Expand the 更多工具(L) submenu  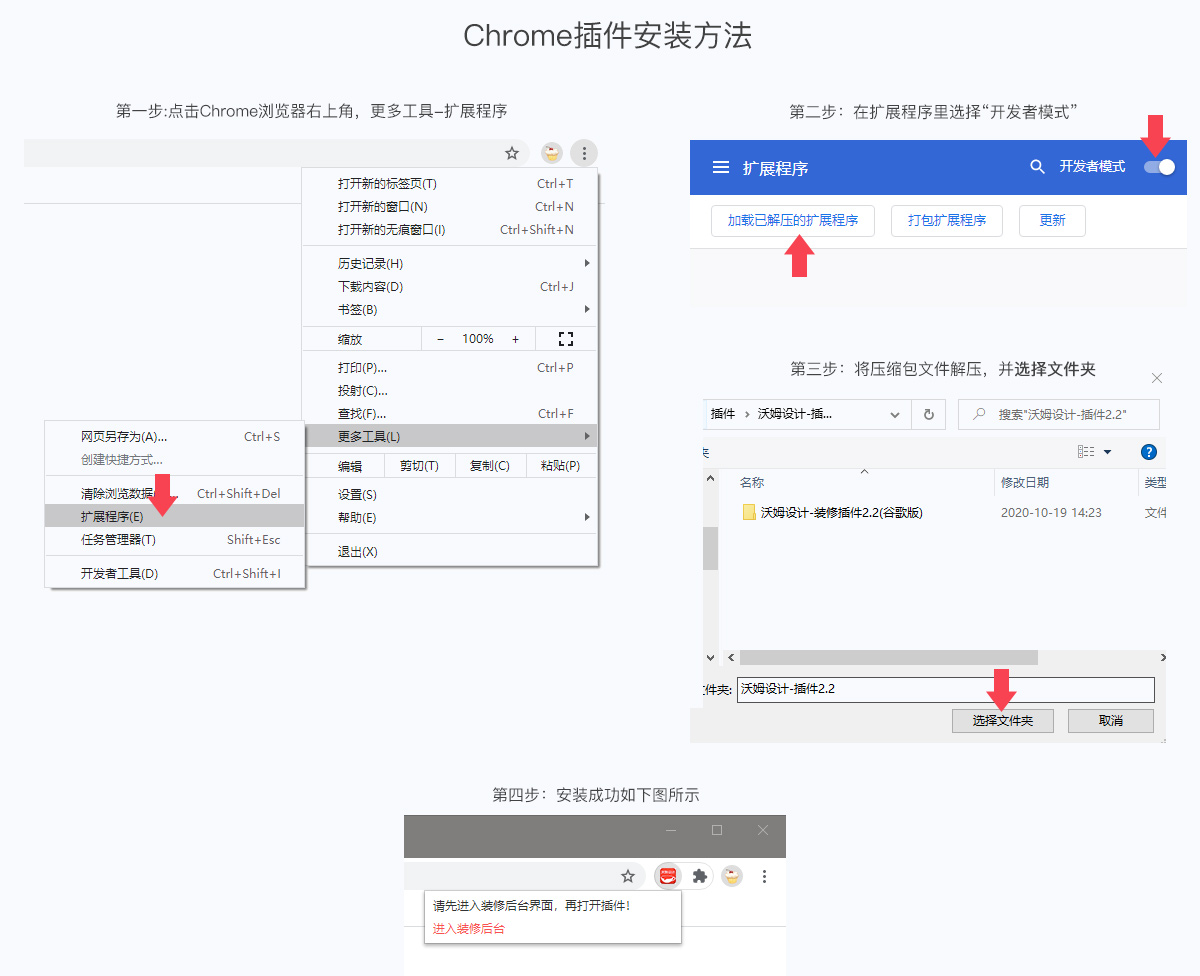click(x=449, y=436)
